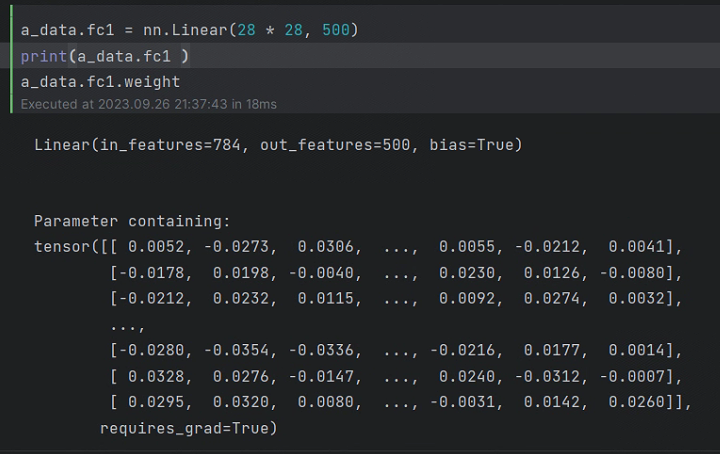The height and width of the screenshot is (454, 720).
Task: Click the number 500 in nn.Linear call
Action: tap(336, 30)
